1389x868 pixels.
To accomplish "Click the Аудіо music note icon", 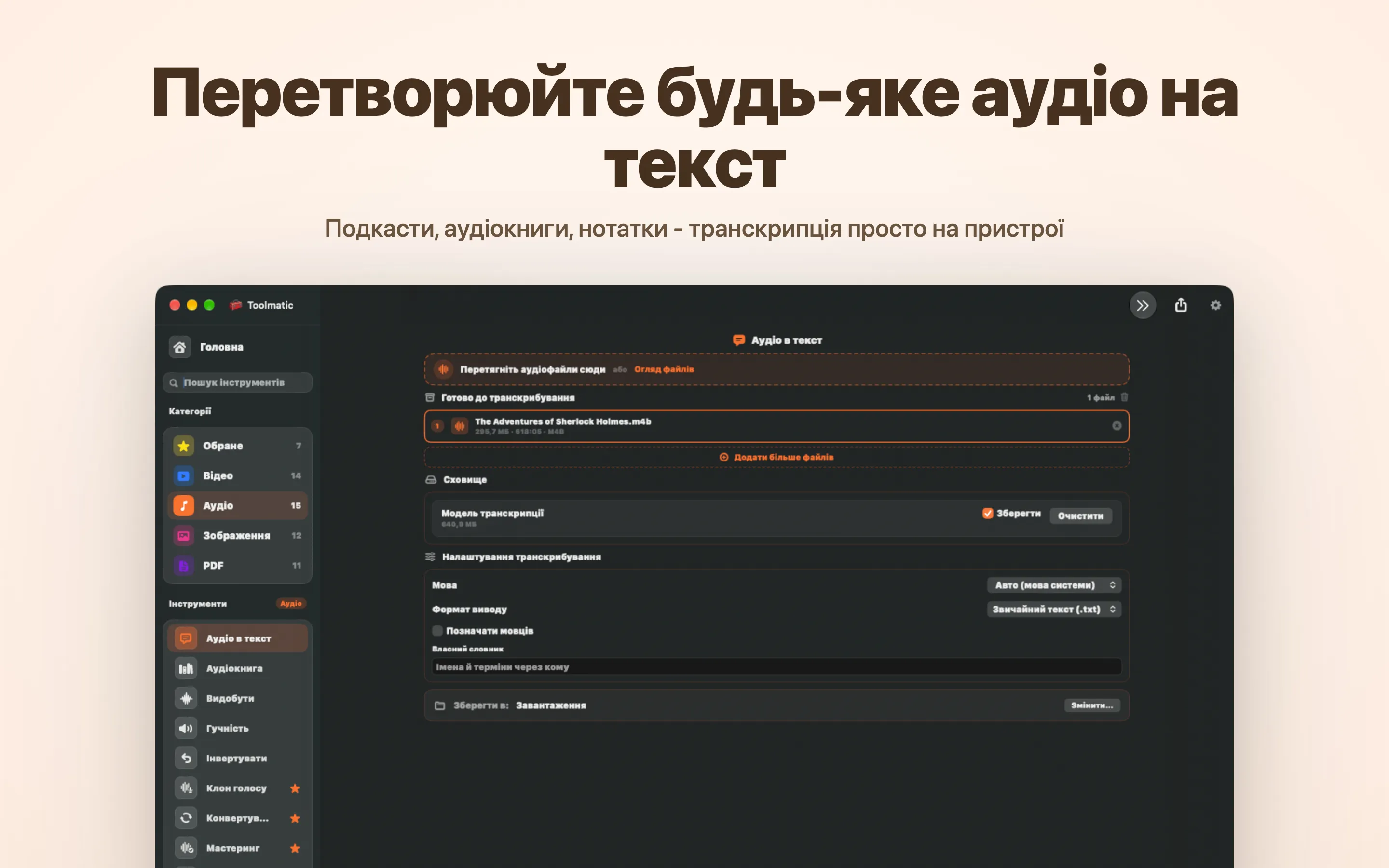I will click(184, 505).
